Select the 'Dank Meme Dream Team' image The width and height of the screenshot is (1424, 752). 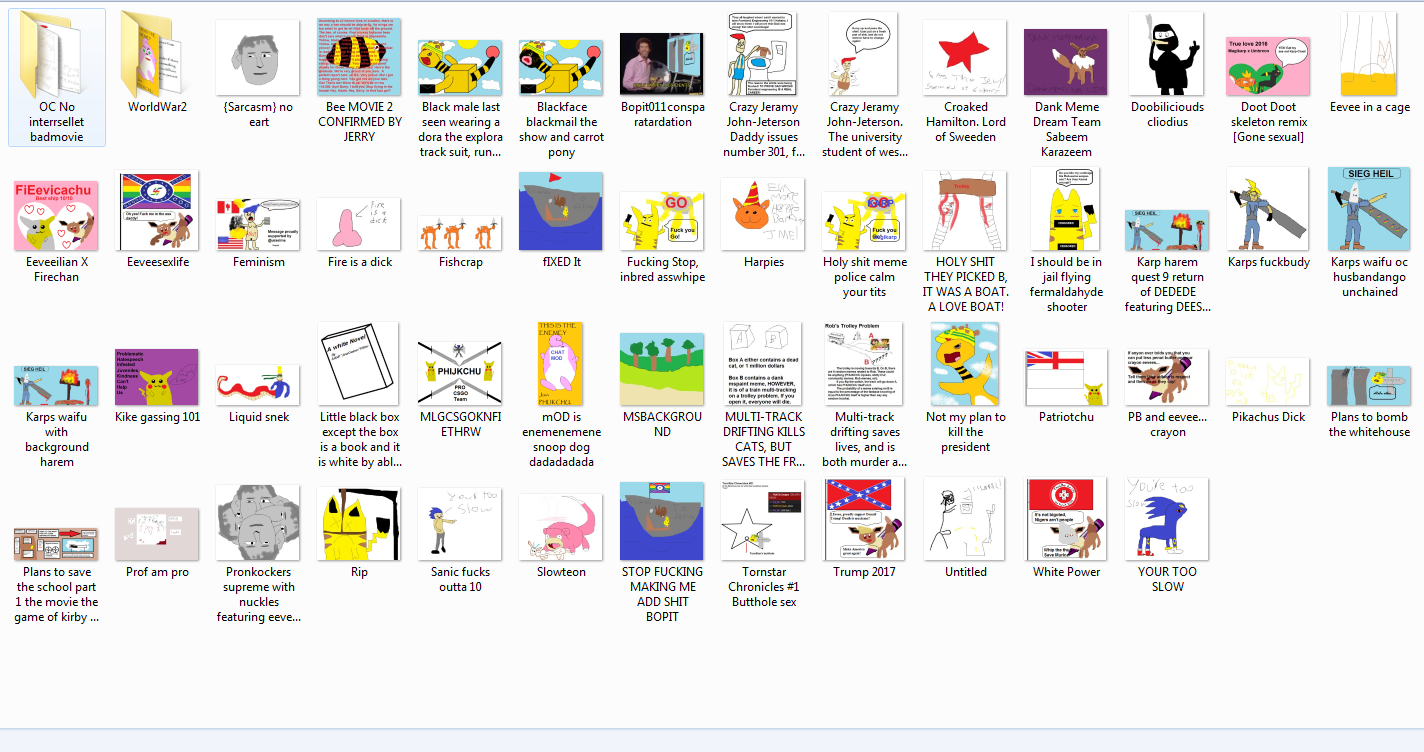[1065, 62]
